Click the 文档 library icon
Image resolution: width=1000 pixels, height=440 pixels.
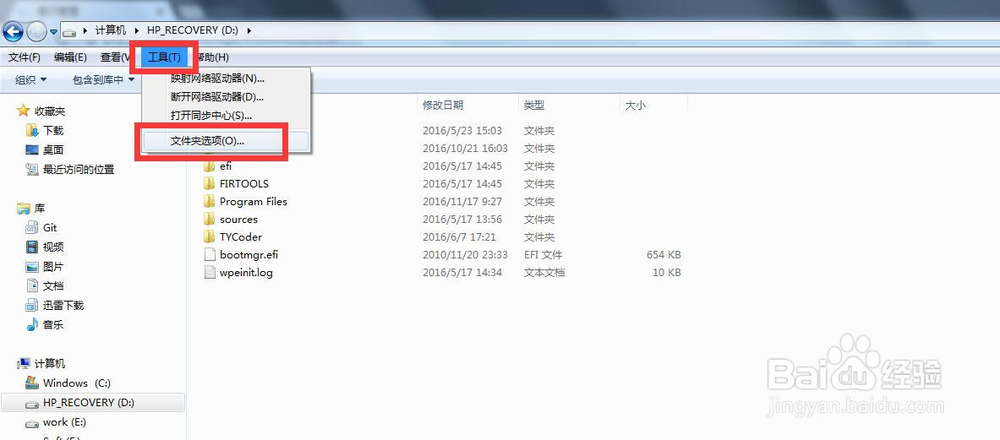[33, 286]
